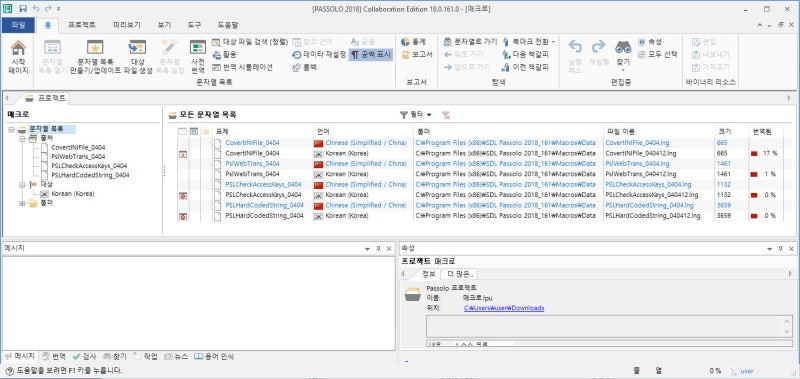Click 데이터 재설정 command

click(319, 55)
